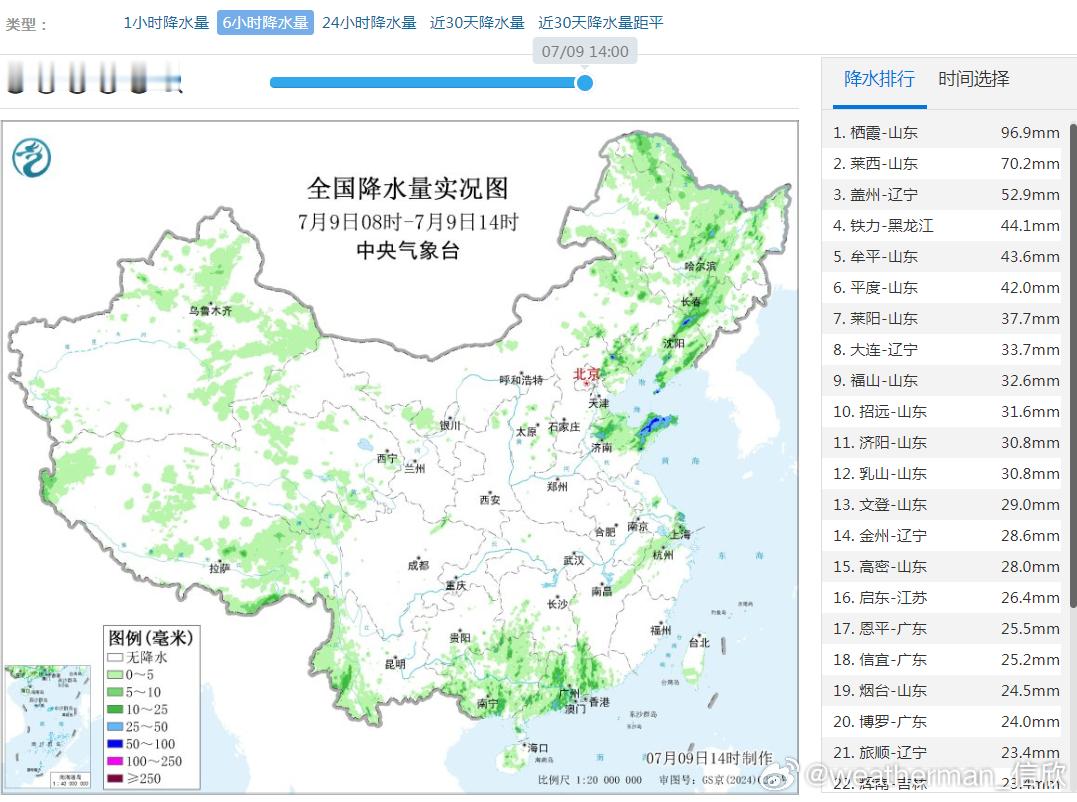Click the 武汉 city label on map
This screenshot has height=802, width=1077.
(574, 560)
